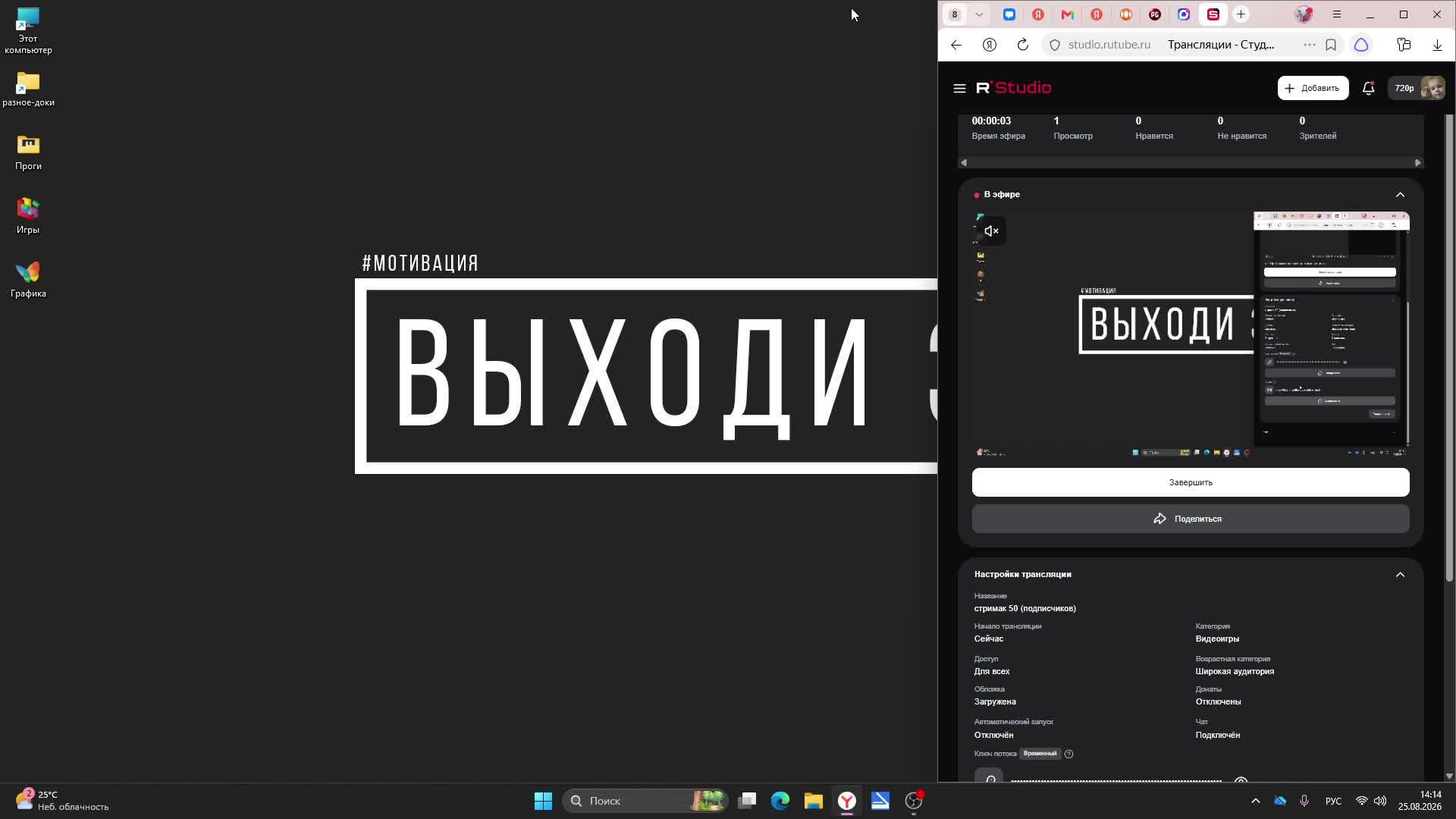The width and height of the screenshot is (1456, 819).
Task: Show hidden system tray icons
Action: click(1255, 801)
